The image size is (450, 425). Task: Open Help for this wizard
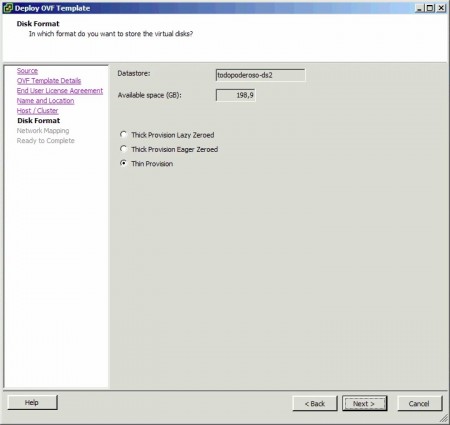(x=32, y=403)
